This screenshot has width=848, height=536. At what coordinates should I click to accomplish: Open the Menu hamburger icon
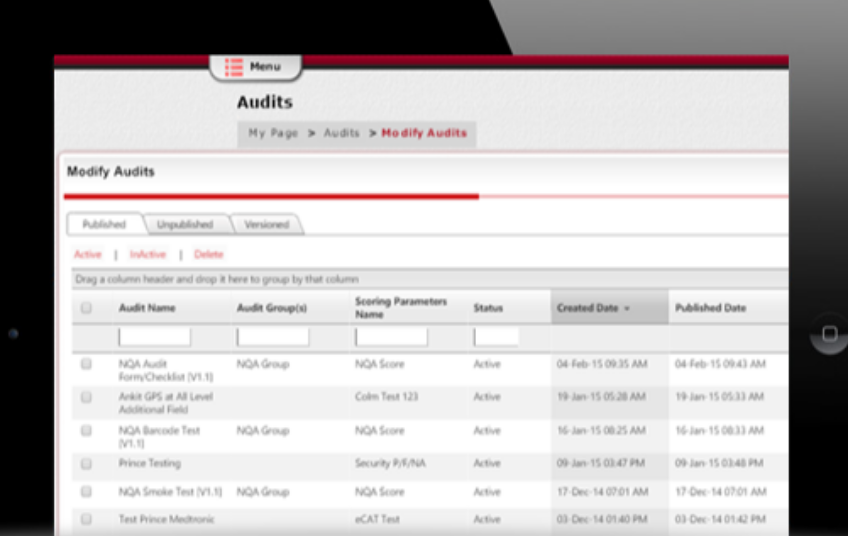[234, 67]
